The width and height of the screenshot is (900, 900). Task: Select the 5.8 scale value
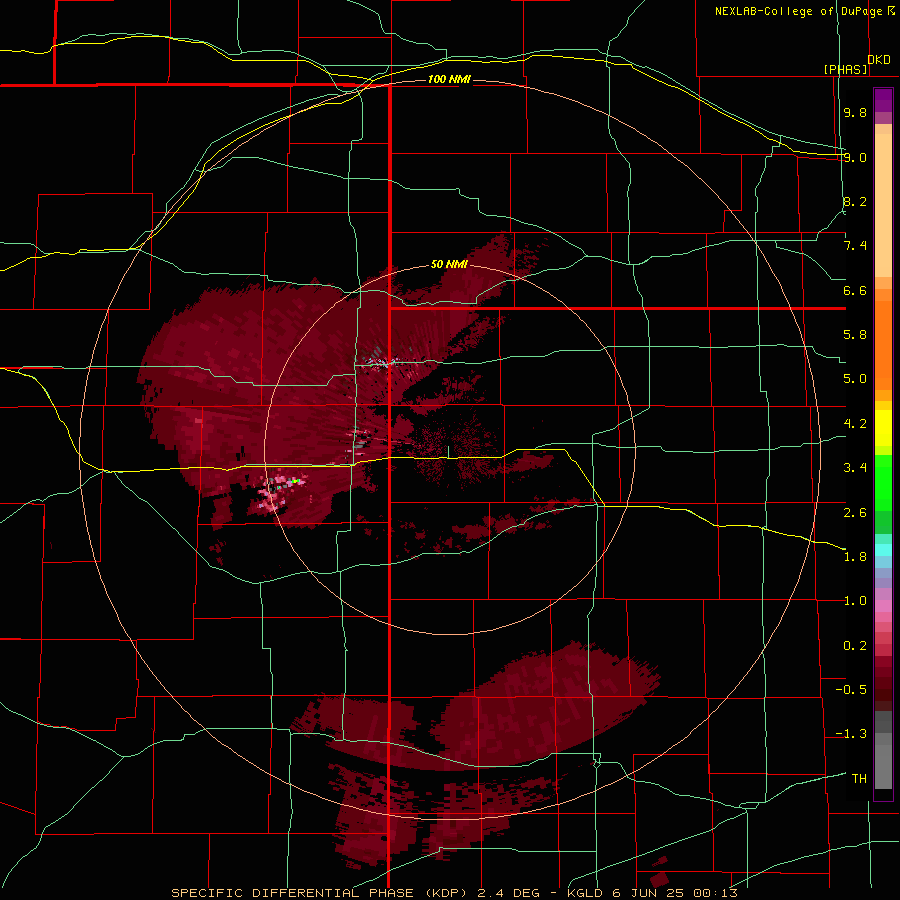click(x=855, y=335)
